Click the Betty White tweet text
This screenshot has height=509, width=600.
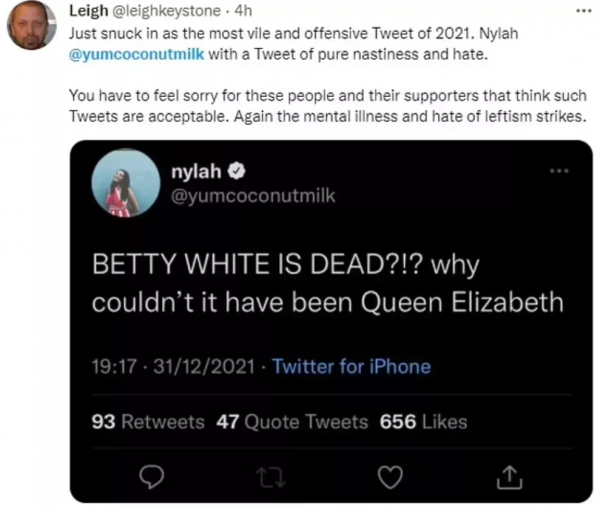pos(320,285)
